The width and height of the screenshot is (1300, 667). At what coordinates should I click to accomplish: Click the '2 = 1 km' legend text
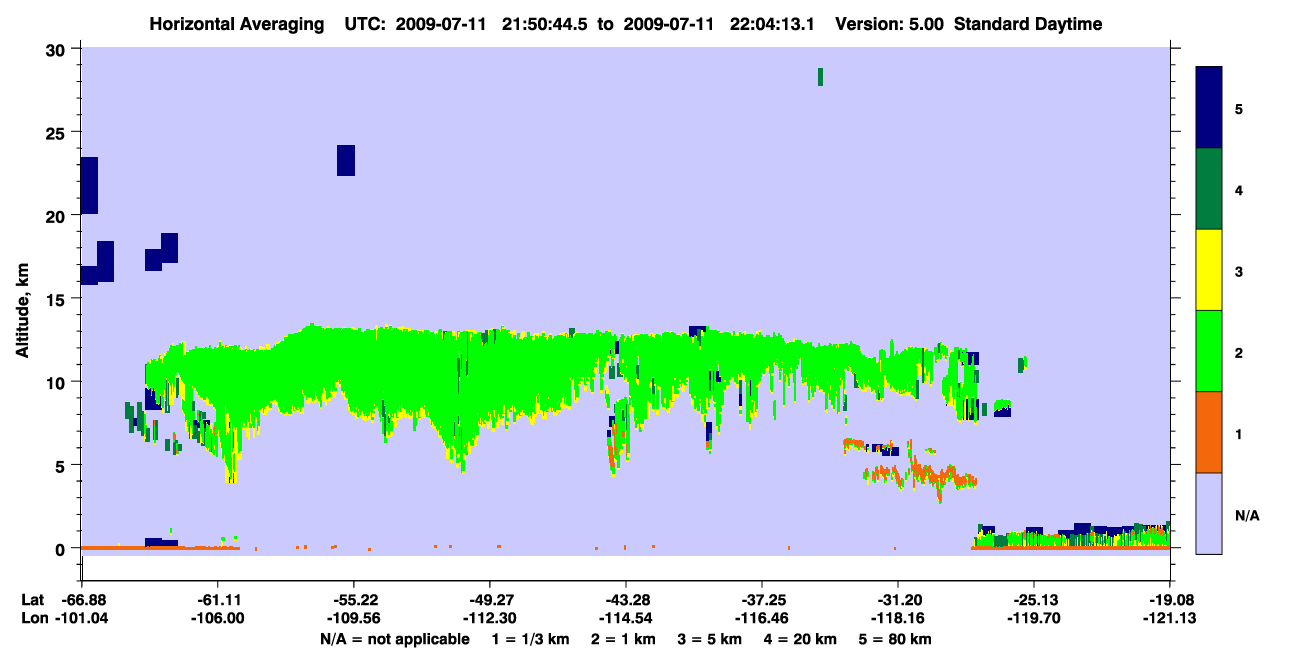[x=622, y=639]
